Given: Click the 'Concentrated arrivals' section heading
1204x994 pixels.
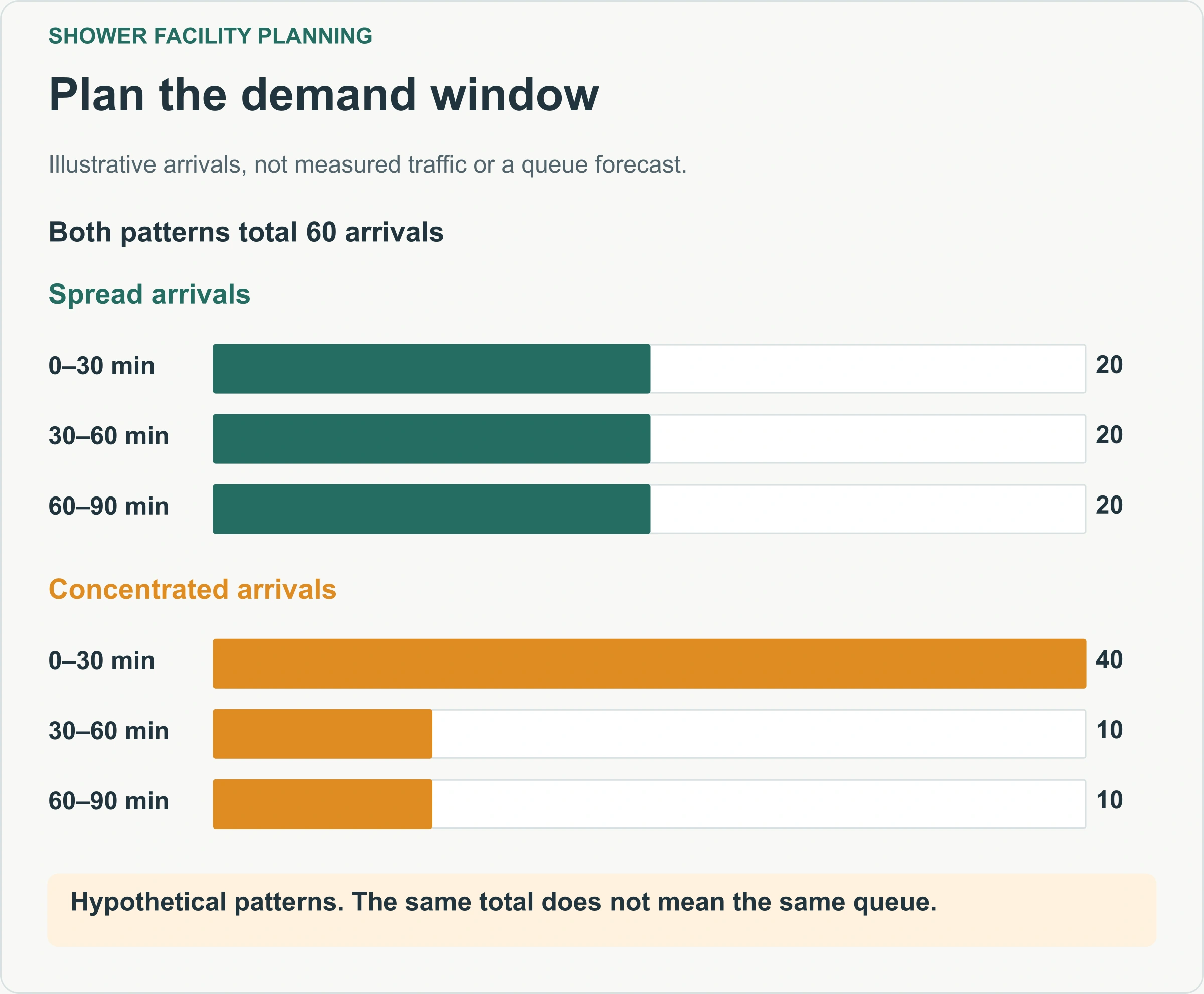Looking at the screenshot, I should click(x=193, y=589).
